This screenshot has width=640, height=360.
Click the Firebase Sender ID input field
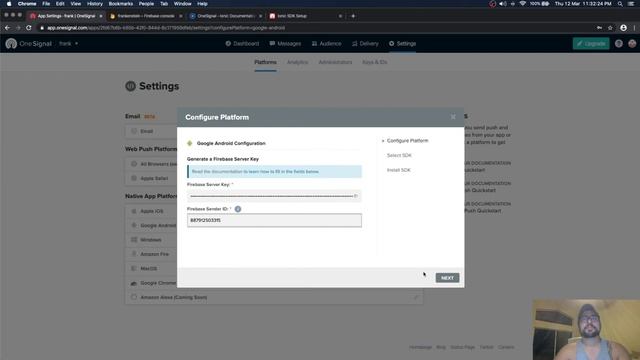(274, 220)
